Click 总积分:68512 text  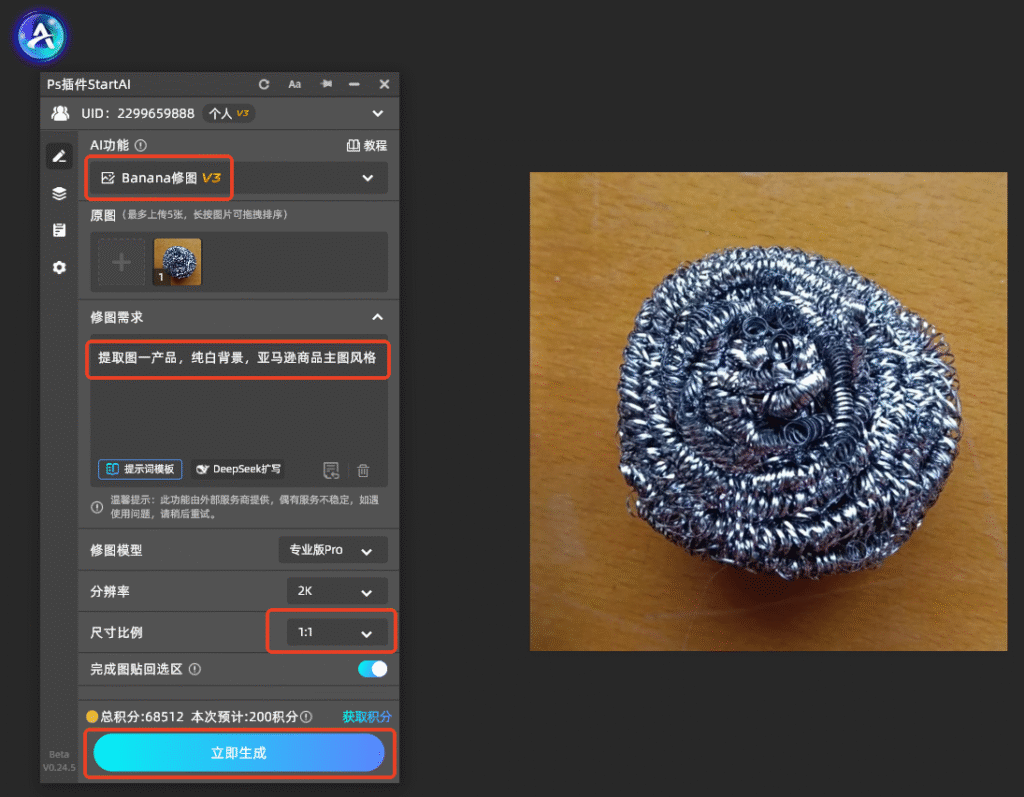[x=142, y=717]
